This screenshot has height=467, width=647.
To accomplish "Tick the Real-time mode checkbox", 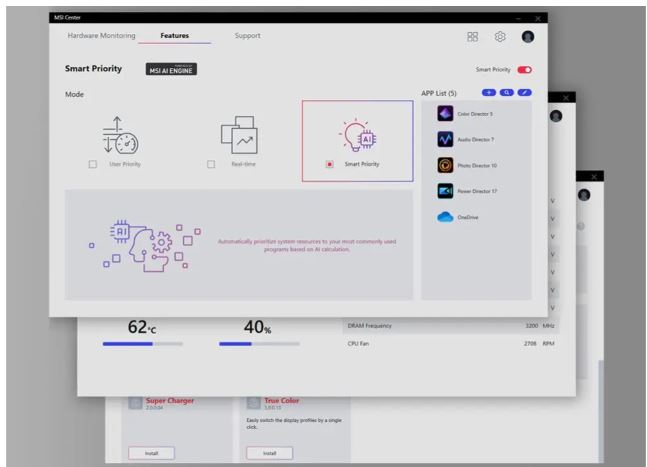I will (211, 164).
